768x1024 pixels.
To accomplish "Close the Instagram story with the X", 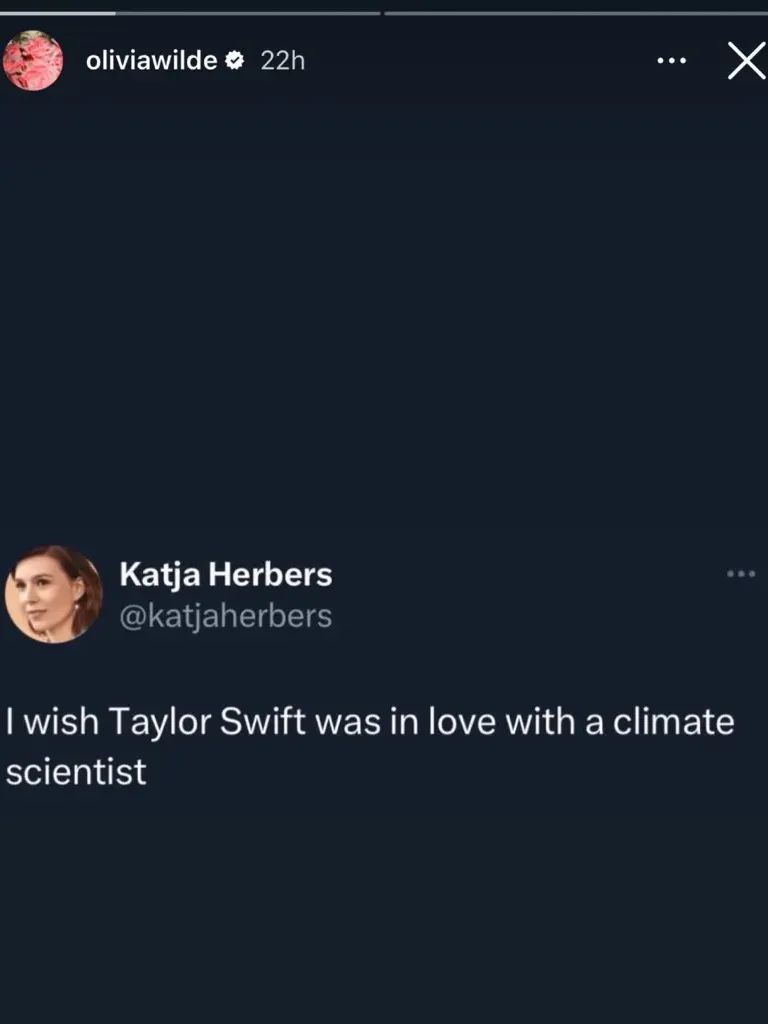I will pyautogui.click(x=745, y=61).
